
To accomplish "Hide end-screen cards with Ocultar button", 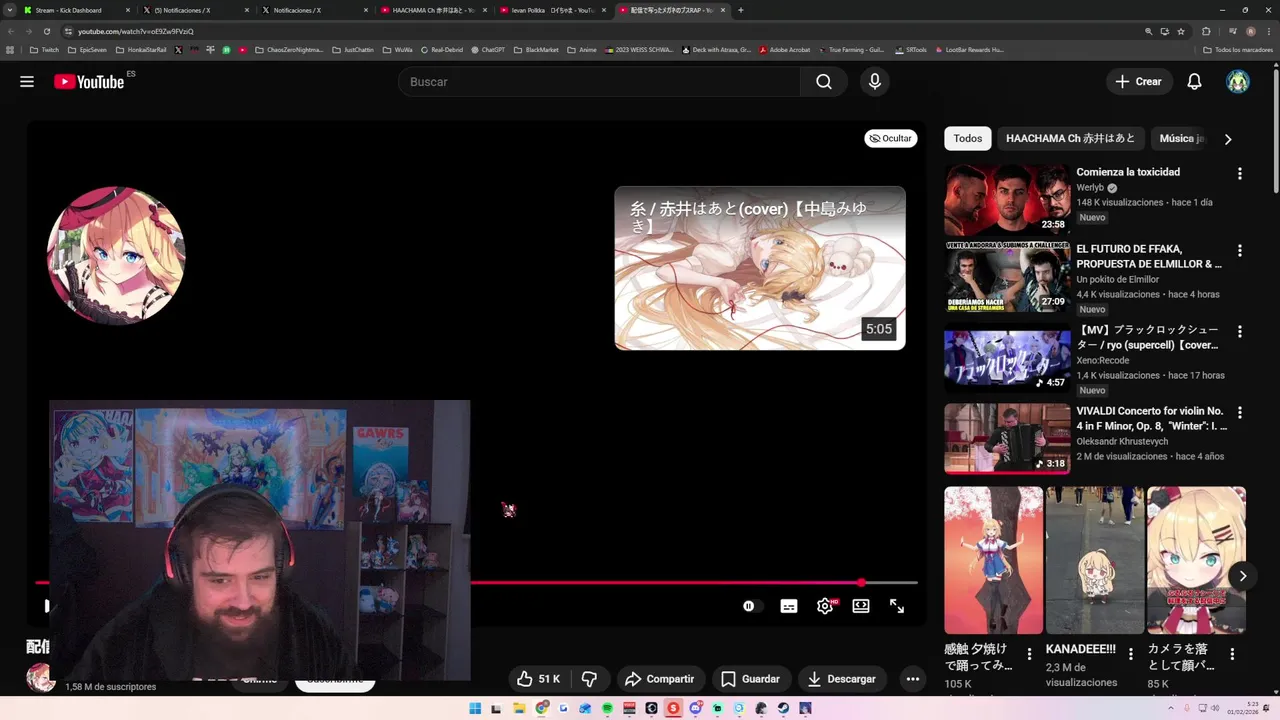I will pos(891,139).
